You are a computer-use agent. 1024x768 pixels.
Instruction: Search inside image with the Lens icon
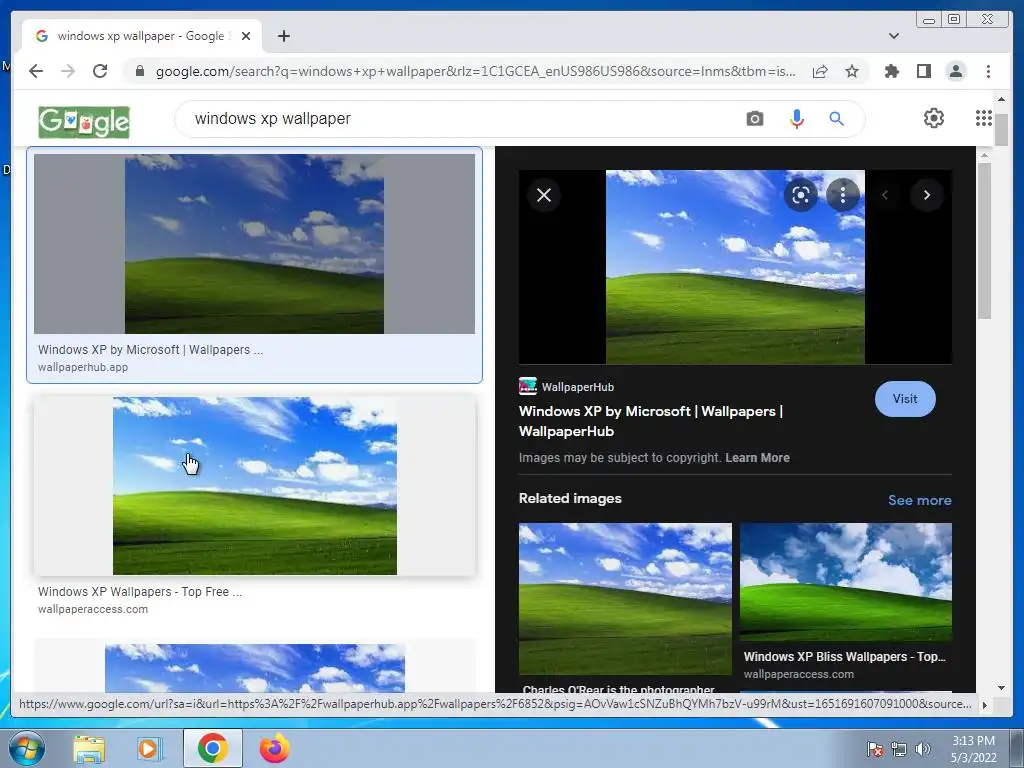pos(801,195)
